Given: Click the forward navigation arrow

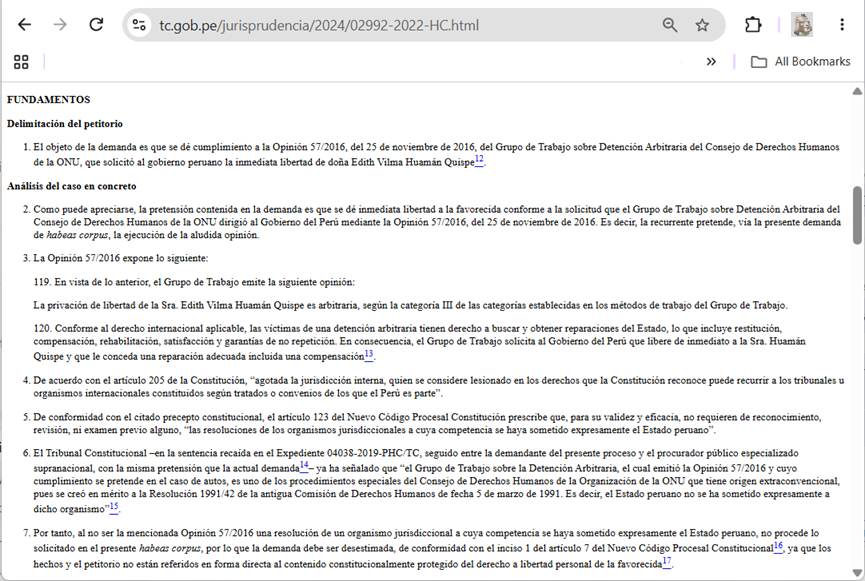Looking at the screenshot, I should click(x=60, y=25).
